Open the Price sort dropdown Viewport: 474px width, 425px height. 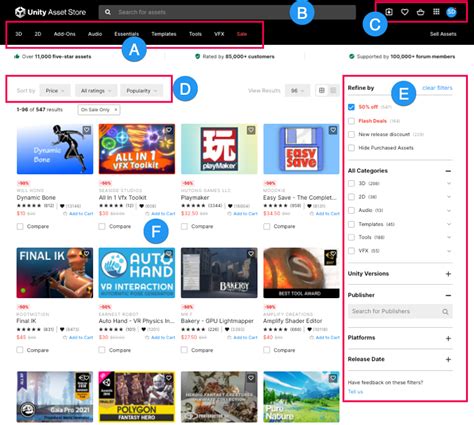pos(55,91)
